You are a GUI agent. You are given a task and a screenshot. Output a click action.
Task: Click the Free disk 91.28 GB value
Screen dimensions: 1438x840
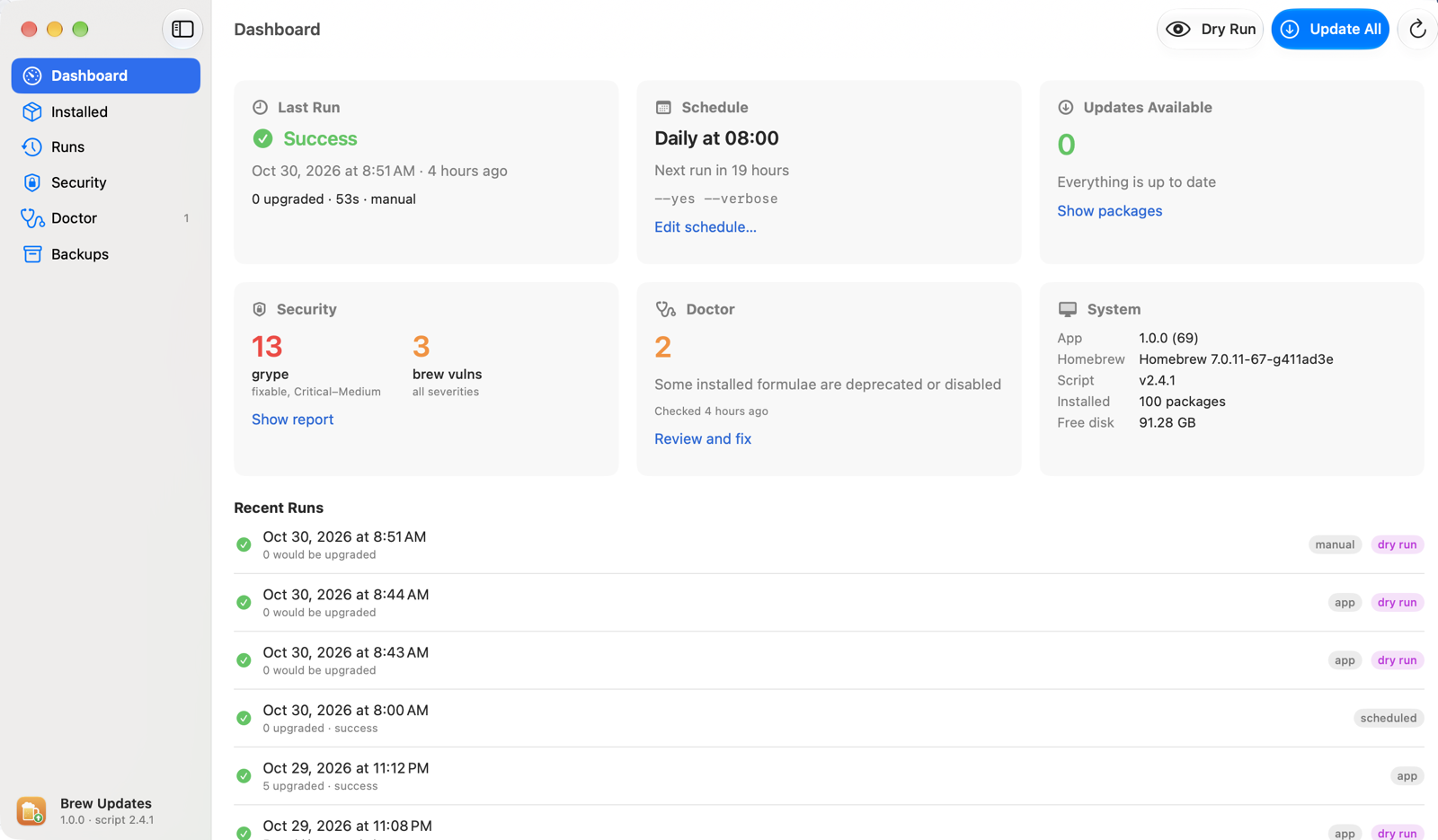(1167, 422)
